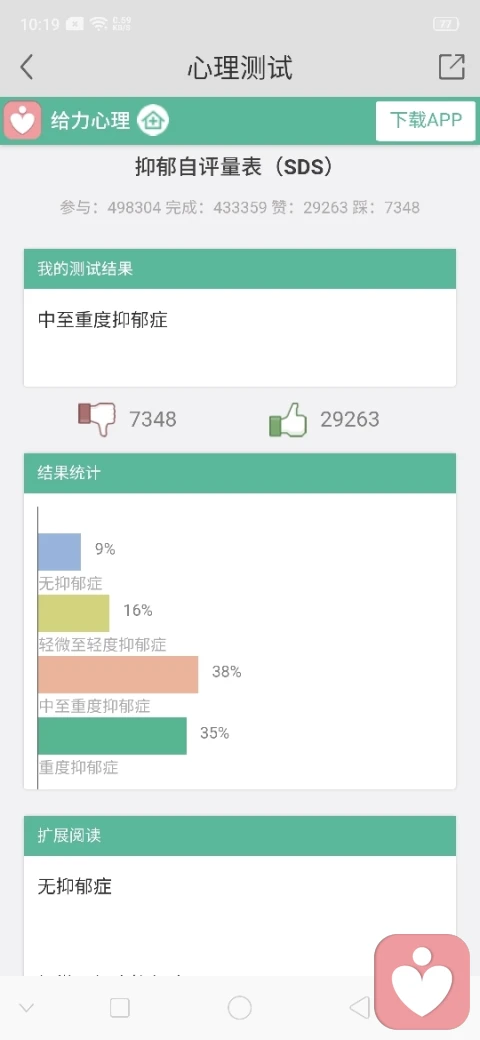Open the 给力心理 heart logo
The width and height of the screenshot is (480, 1040).
[23, 121]
